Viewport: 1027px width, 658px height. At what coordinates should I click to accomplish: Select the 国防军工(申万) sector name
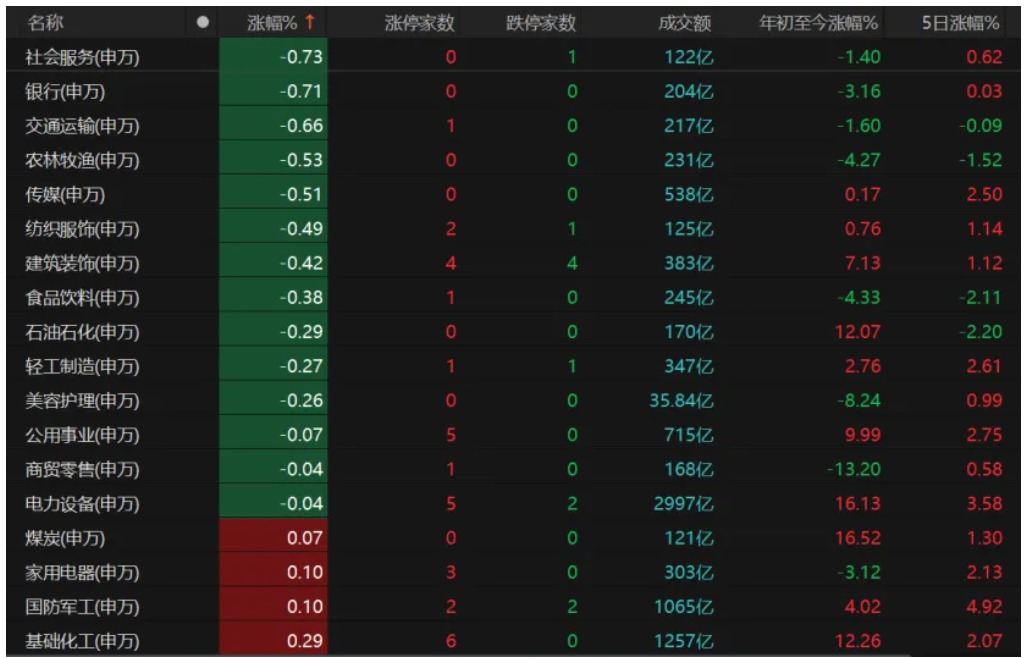[82, 607]
